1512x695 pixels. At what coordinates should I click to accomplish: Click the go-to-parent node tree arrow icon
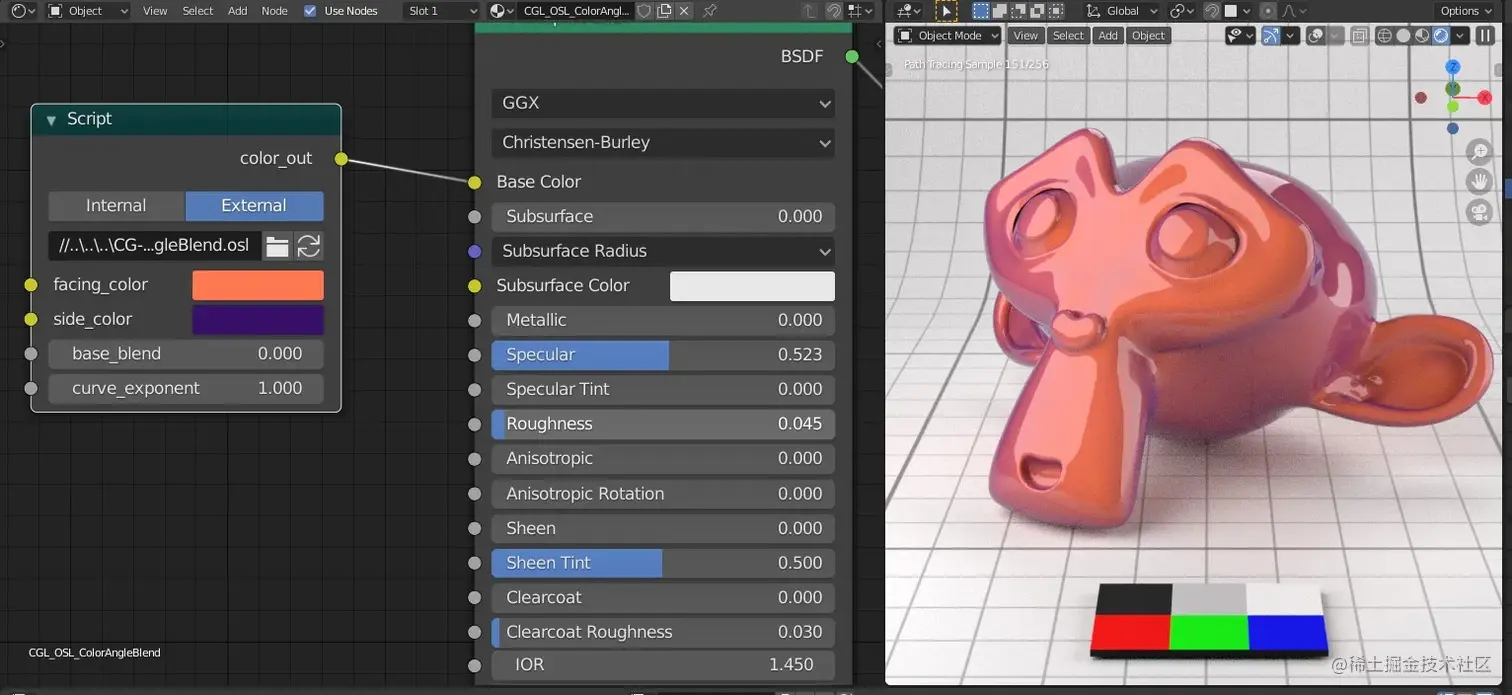[x=809, y=11]
